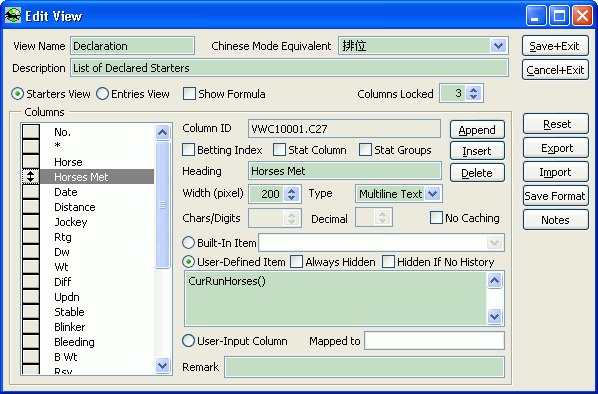Decrease the Width pixel value
Image resolution: width=598 pixels, height=394 pixels.
(292, 197)
